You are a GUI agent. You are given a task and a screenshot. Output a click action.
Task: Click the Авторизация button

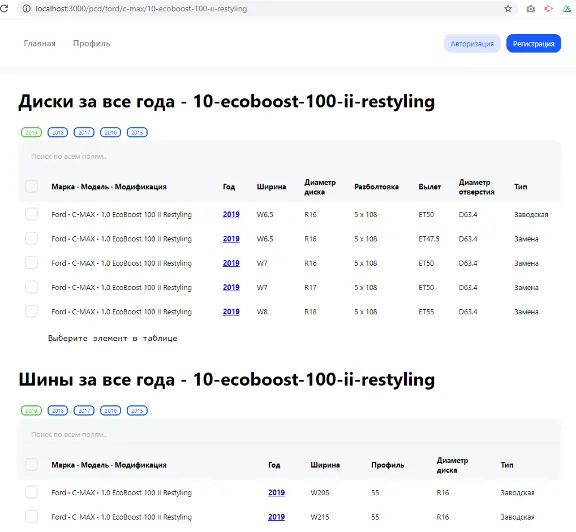(x=472, y=44)
